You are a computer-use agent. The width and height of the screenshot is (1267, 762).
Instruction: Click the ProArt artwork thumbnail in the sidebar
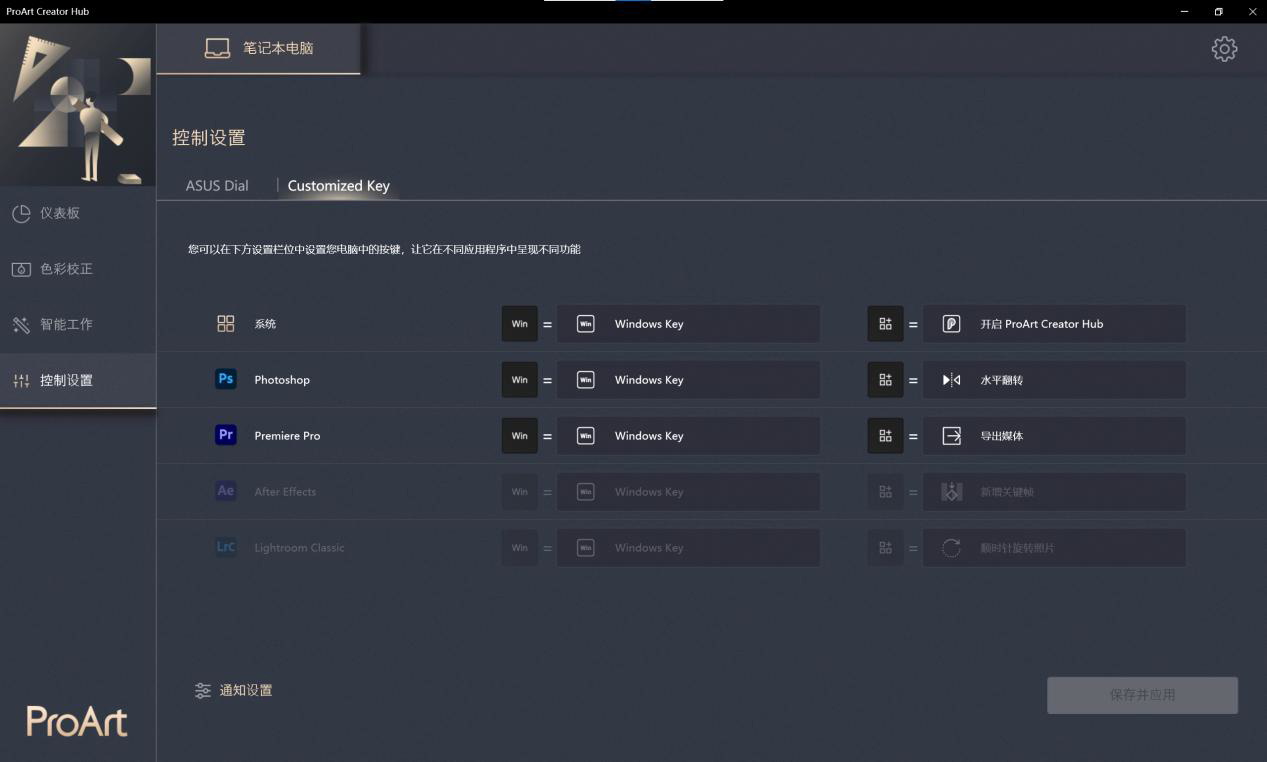[78, 105]
